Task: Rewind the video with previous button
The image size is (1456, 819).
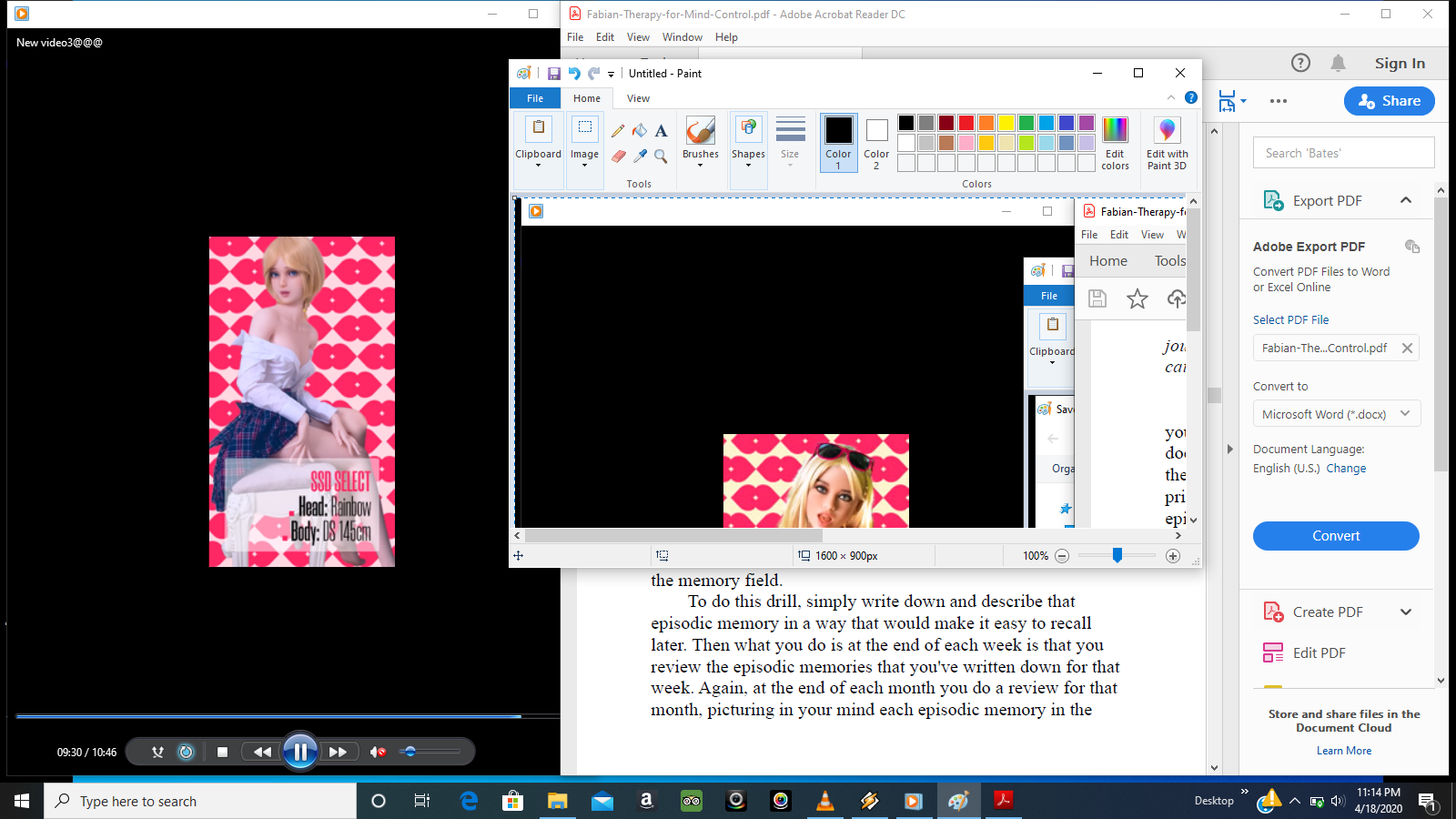Action: point(262,752)
